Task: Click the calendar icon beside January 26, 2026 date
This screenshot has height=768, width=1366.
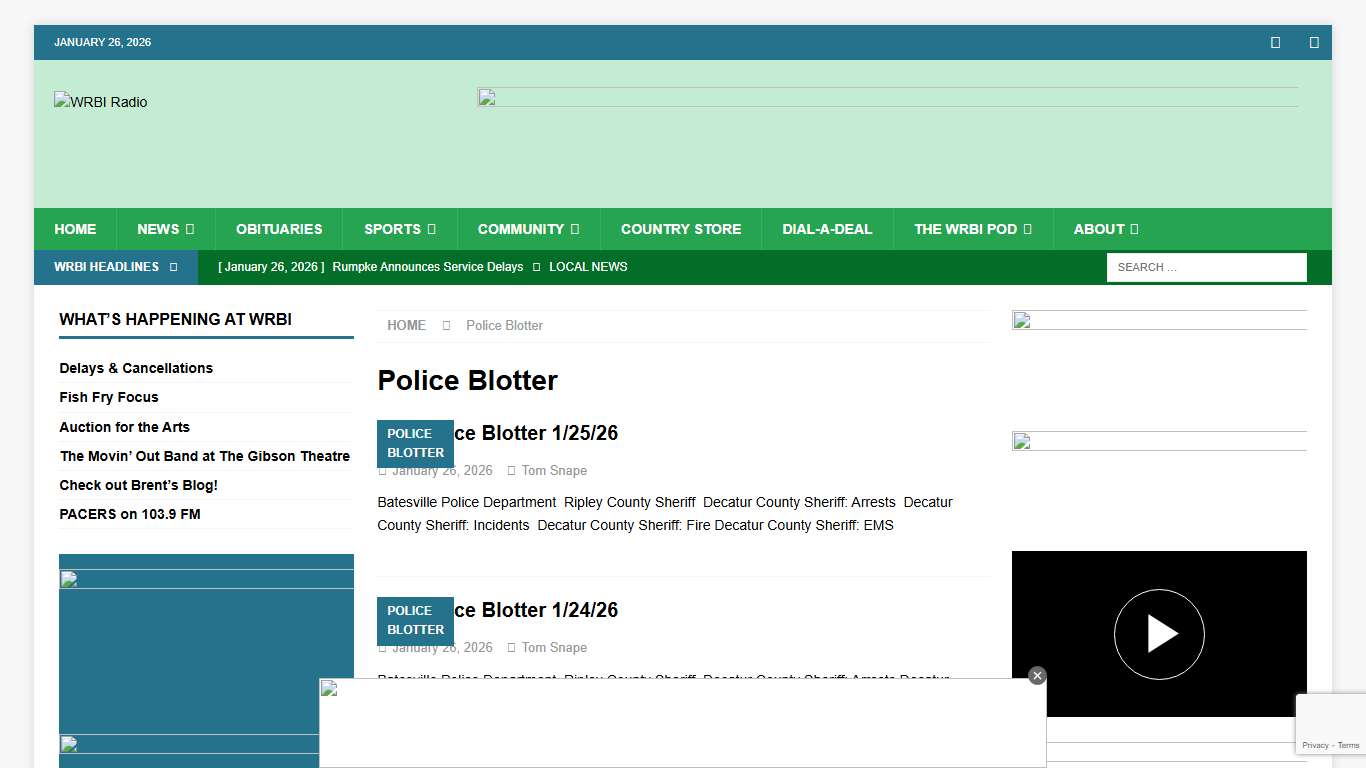Action: tap(383, 470)
